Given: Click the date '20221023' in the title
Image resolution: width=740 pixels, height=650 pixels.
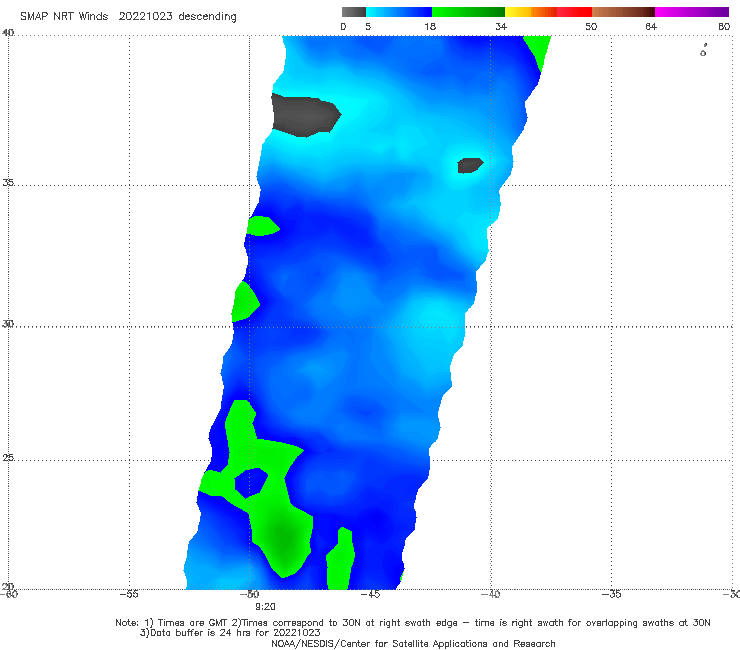Looking at the screenshot, I should tap(145, 17).
